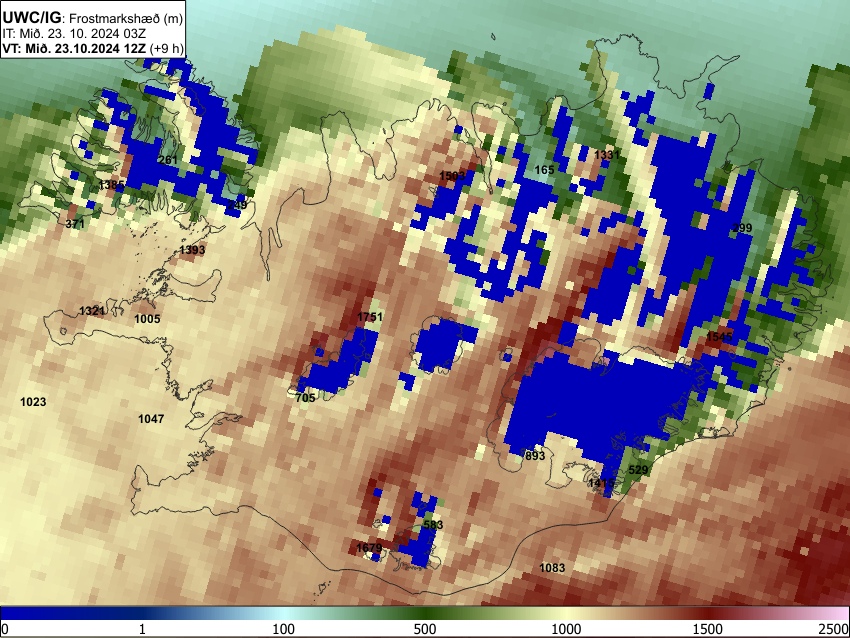Click the map value "1321"
Image resolution: width=850 pixels, height=638 pixels.
pyautogui.click(x=92, y=311)
